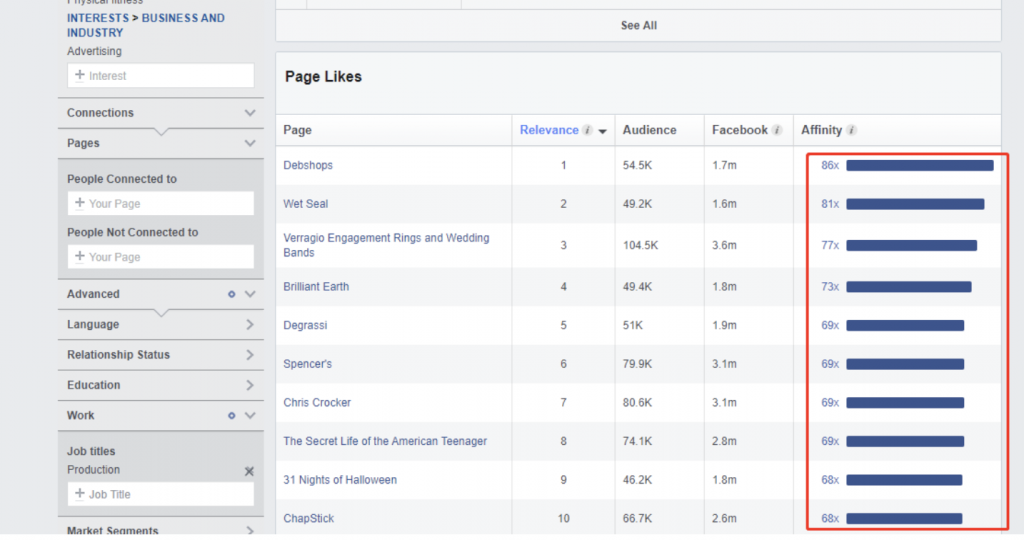Open the Debshops page link
Screen dimensions: 1024x540
[308, 165]
